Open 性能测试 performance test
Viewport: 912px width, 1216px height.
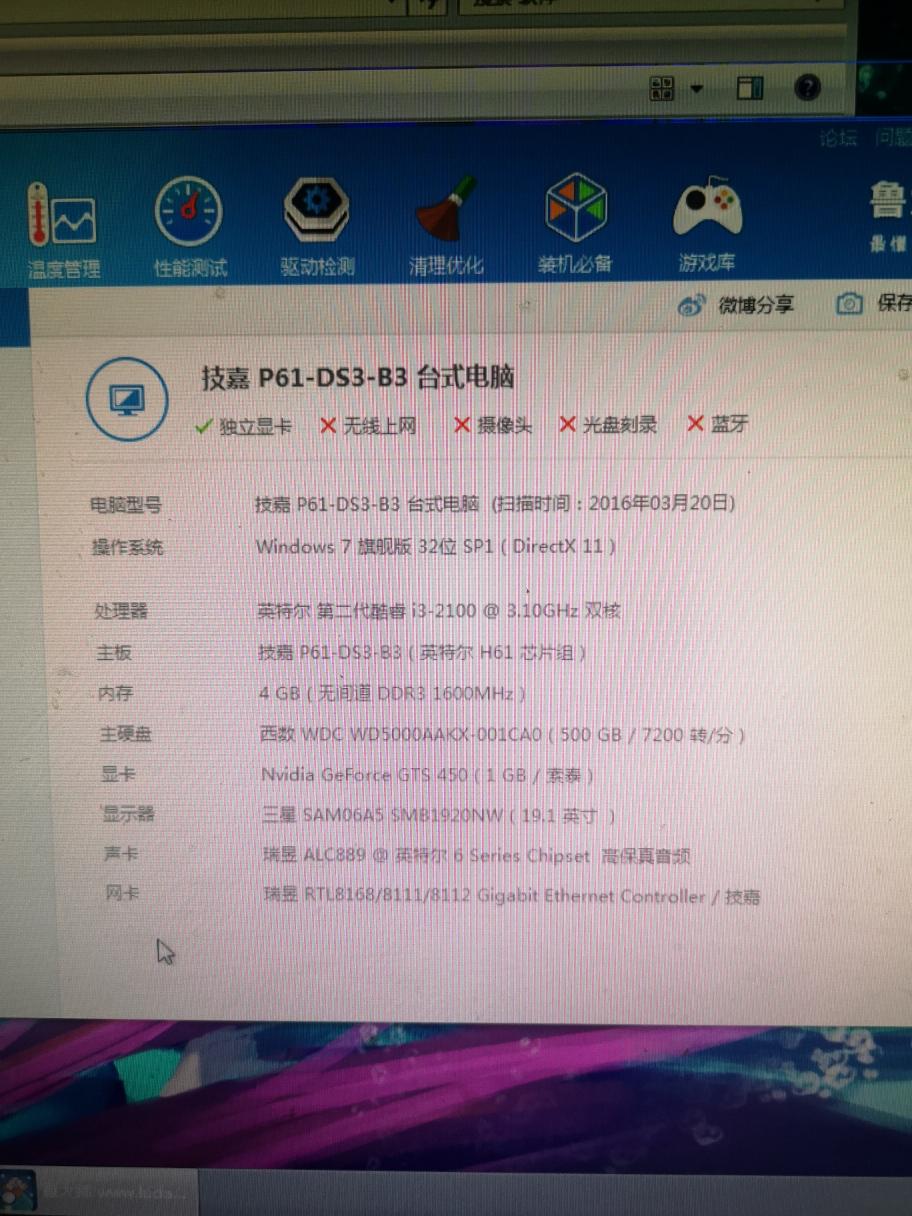[x=189, y=228]
